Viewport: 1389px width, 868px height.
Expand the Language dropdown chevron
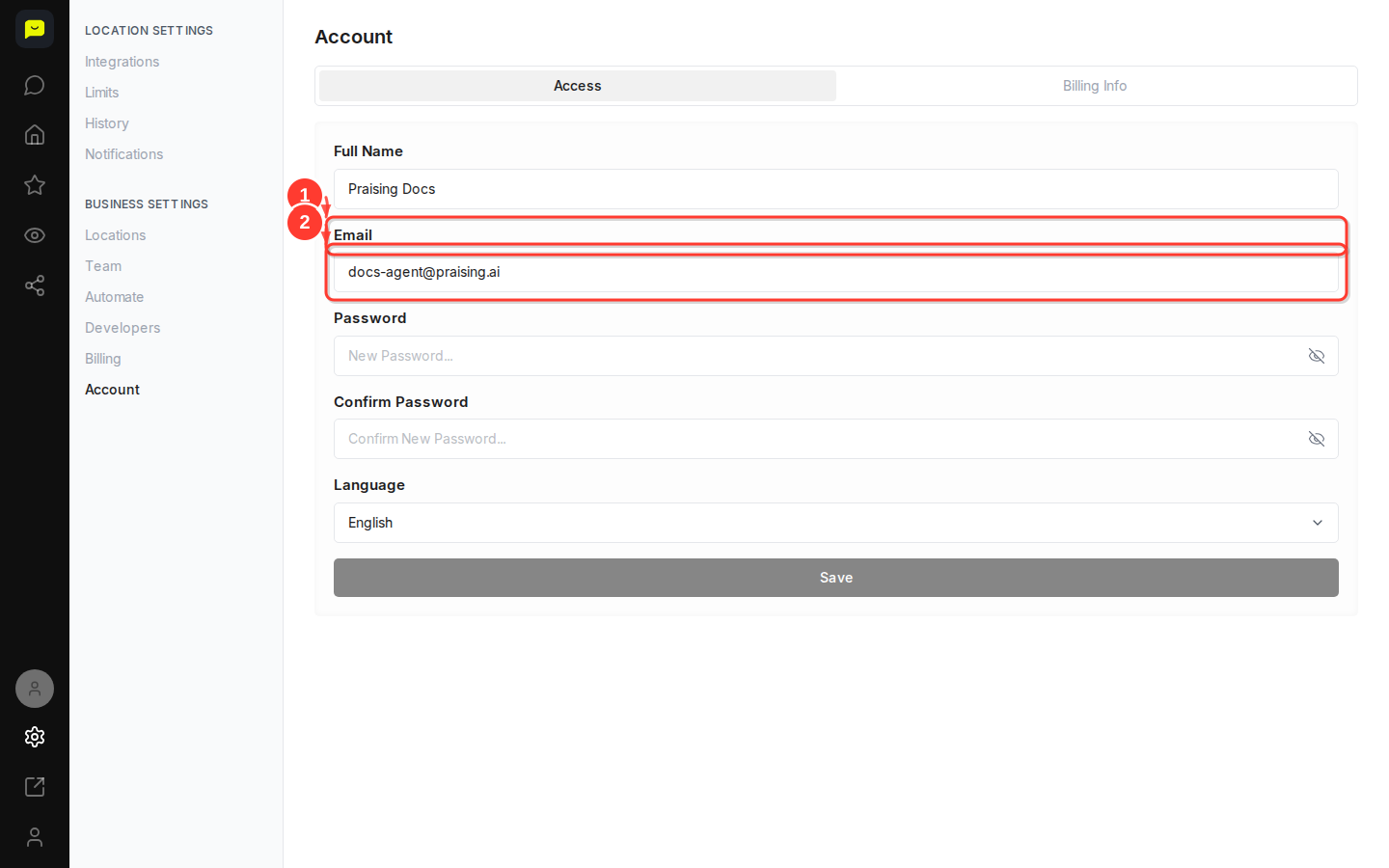[x=1318, y=523]
